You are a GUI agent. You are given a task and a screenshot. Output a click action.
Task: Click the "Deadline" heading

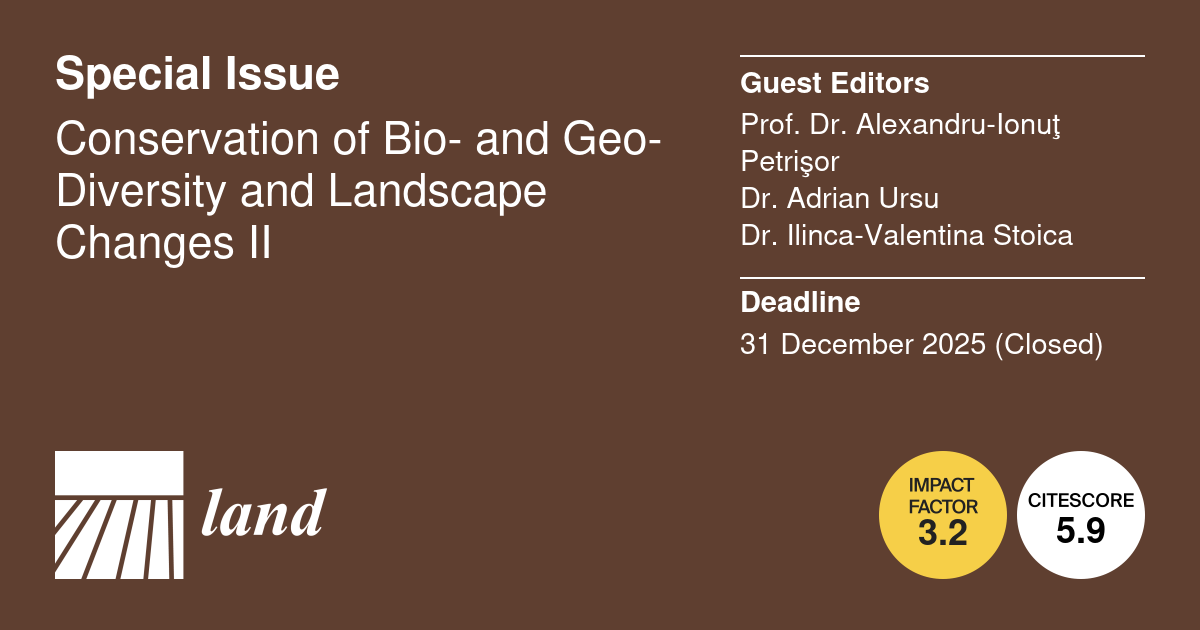click(x=800, y=301)
